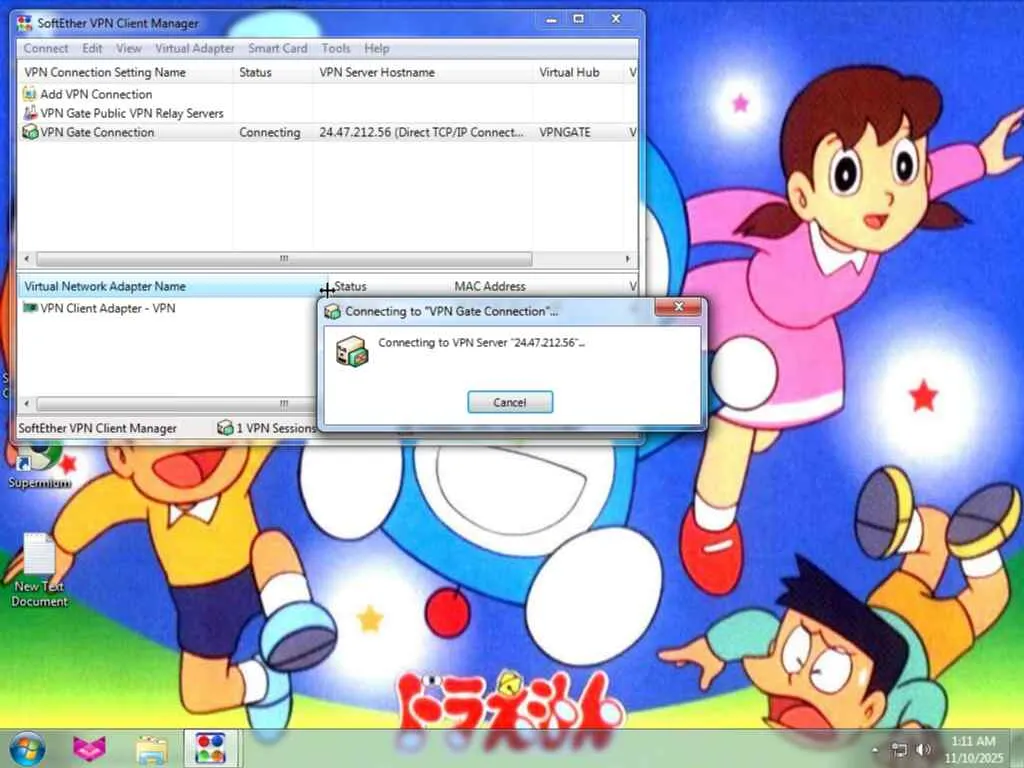Click Virtual Network Adapter Name column header
The height and width of the screenshot is (768, 1024).
pos(173,287)
